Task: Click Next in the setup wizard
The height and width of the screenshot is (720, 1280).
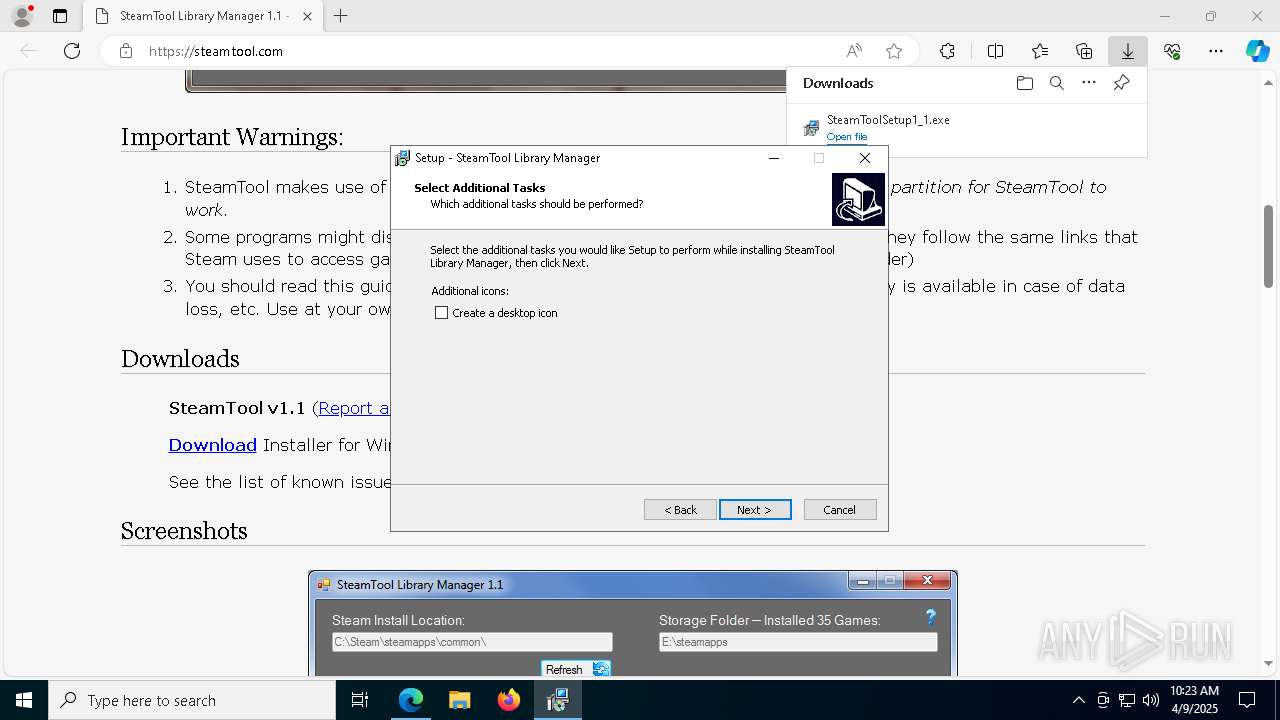Action: [755, 510]
